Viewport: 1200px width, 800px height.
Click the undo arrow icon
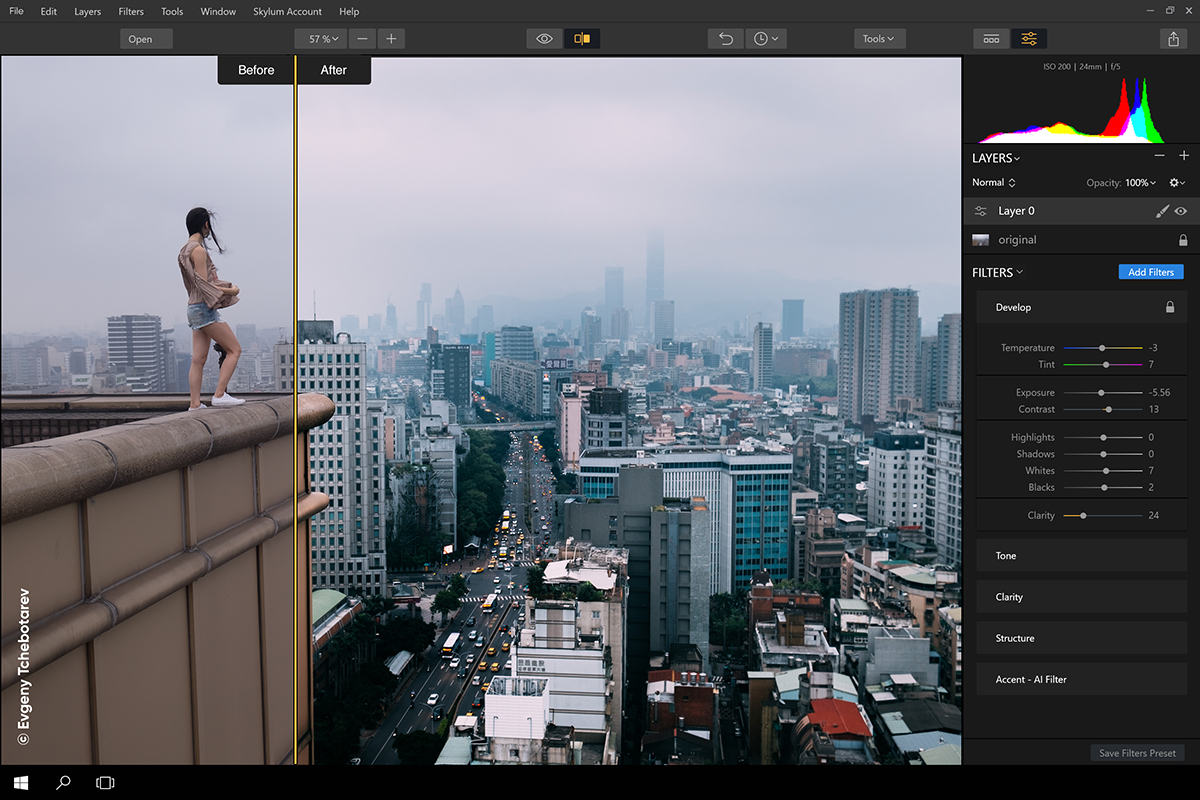pyautogui.click(x=726, y=39)
